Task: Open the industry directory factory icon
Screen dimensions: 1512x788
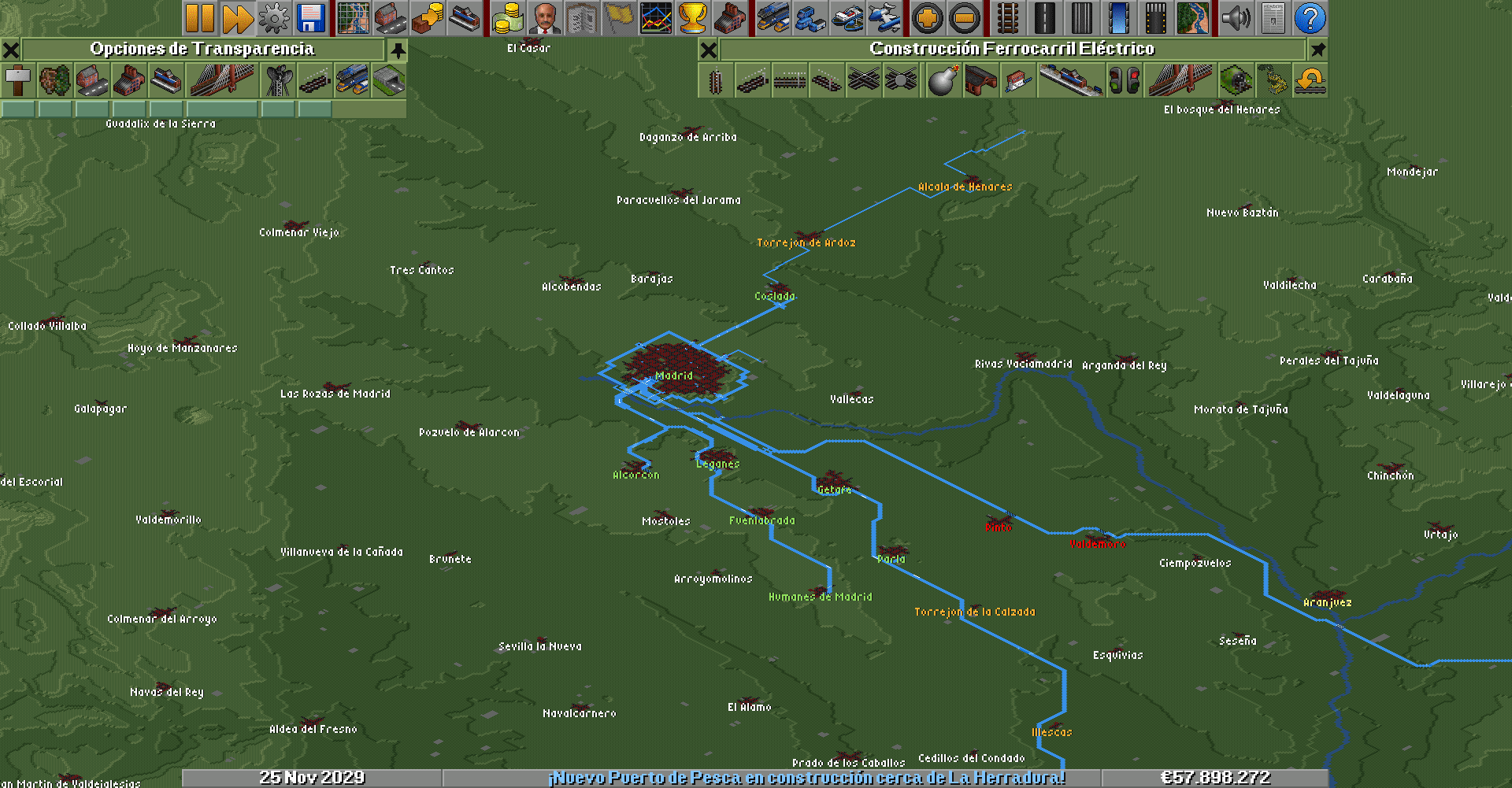Action: (730, 18)
